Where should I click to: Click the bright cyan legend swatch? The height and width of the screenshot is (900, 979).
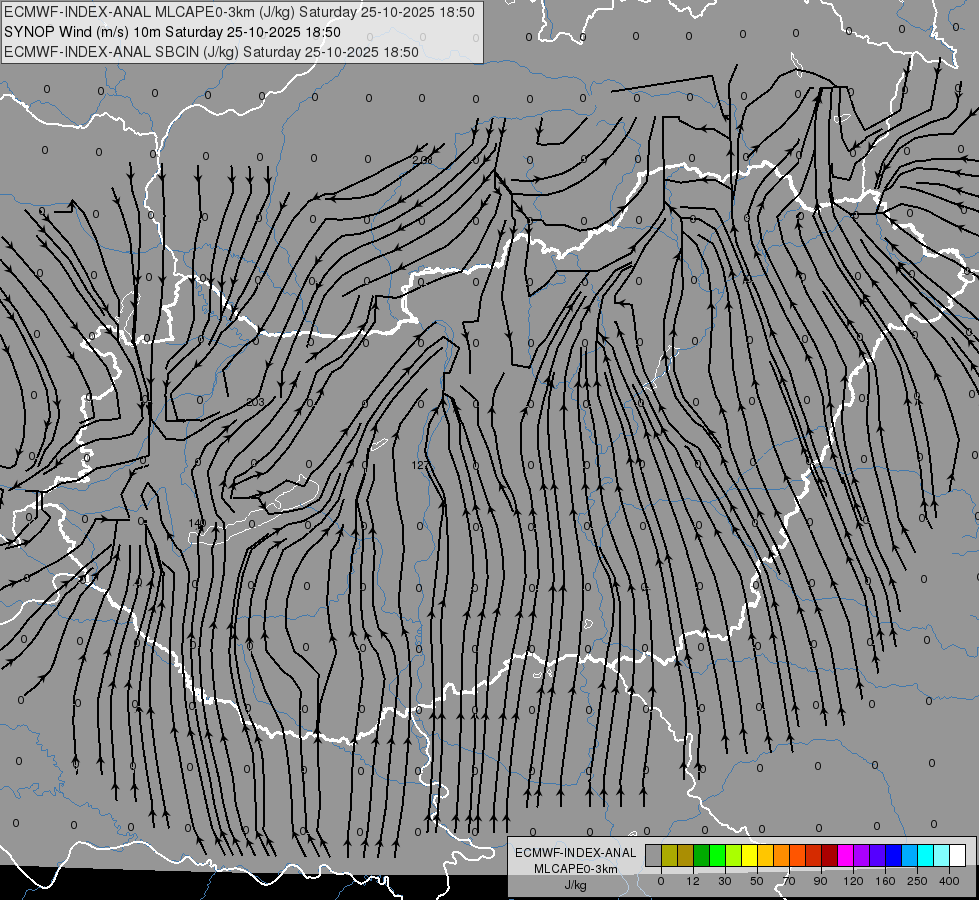[x=925, y=855]
